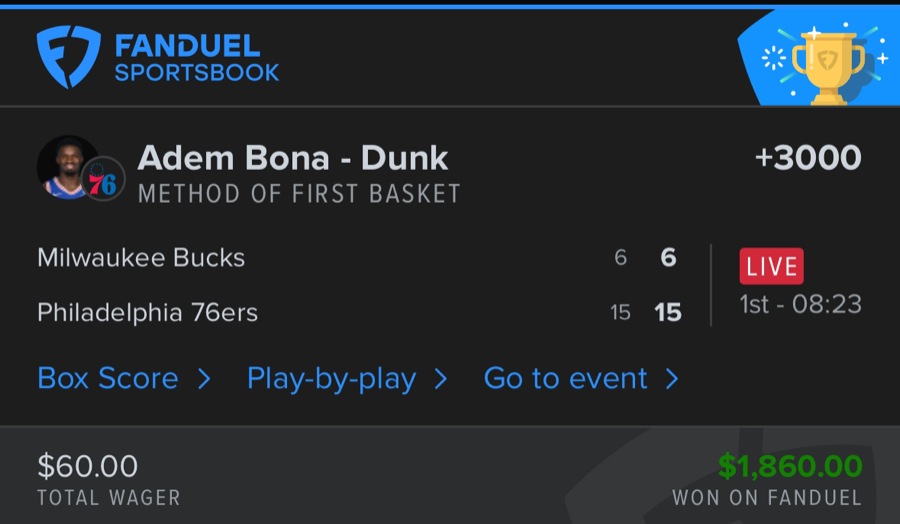Open the Play-by-play link
The width and height of the screenshot is (900, 524).
click(x=331, y=378)
